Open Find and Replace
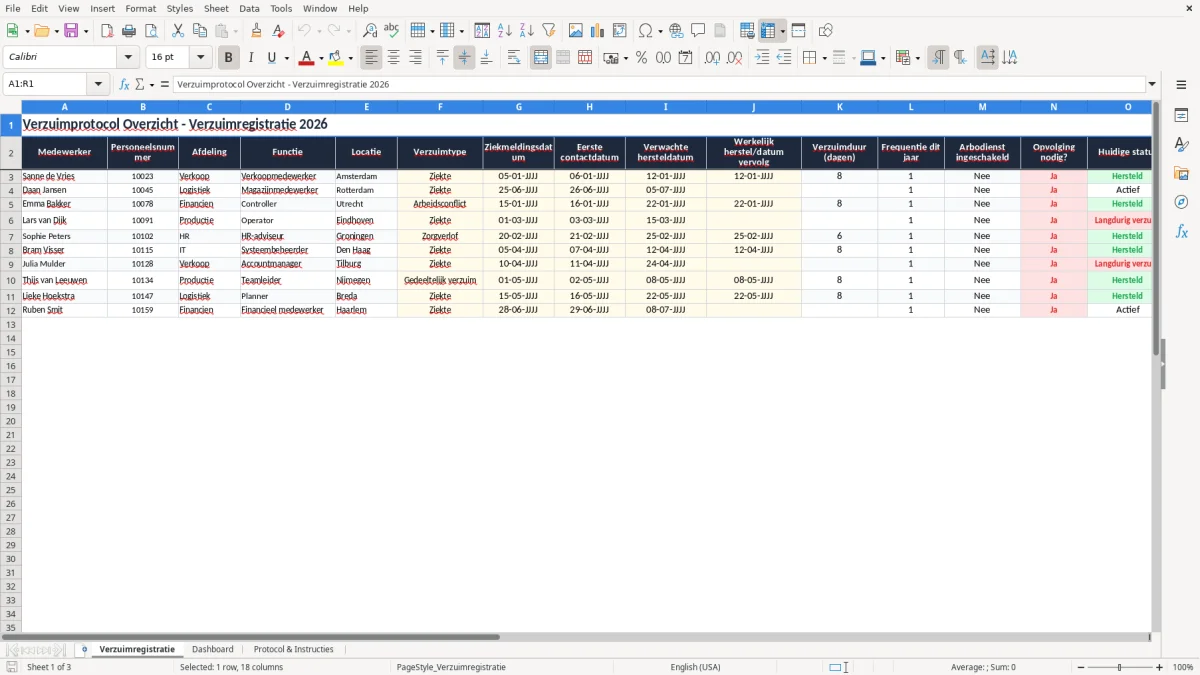The height and width of the screenshot is (675, 1200). pos(370,31)
